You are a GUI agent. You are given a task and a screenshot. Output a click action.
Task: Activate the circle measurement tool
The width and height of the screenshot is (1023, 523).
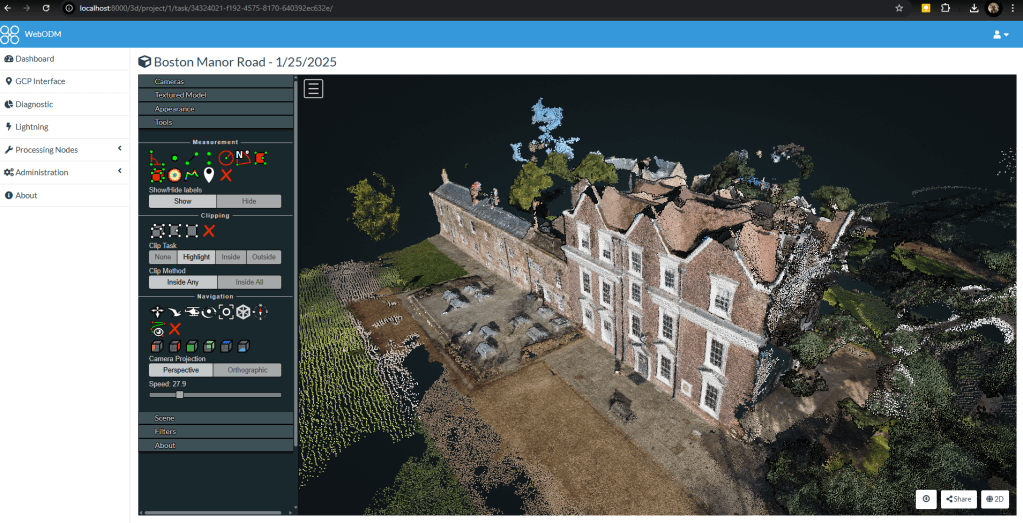(x=226, y=158)
